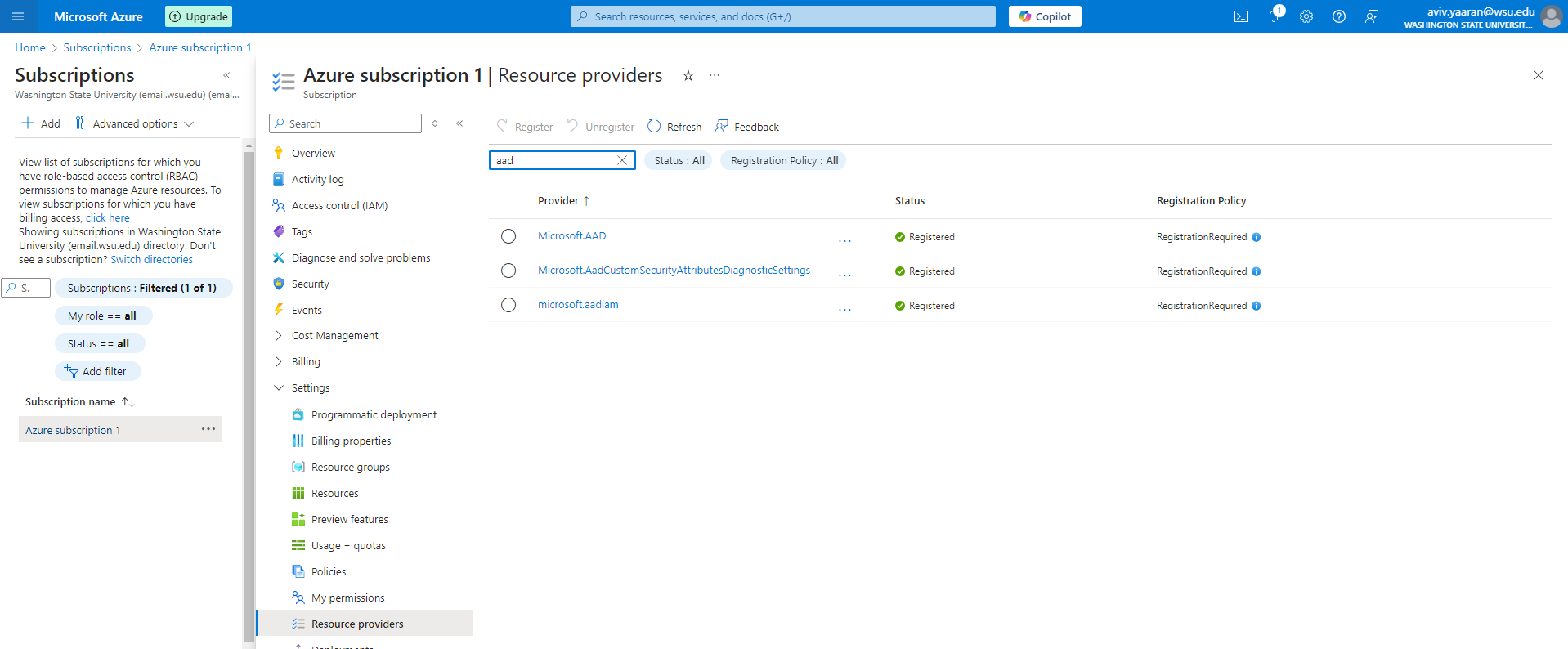
Task: Open Advanced options dropdown
Action: coord(135,123)
